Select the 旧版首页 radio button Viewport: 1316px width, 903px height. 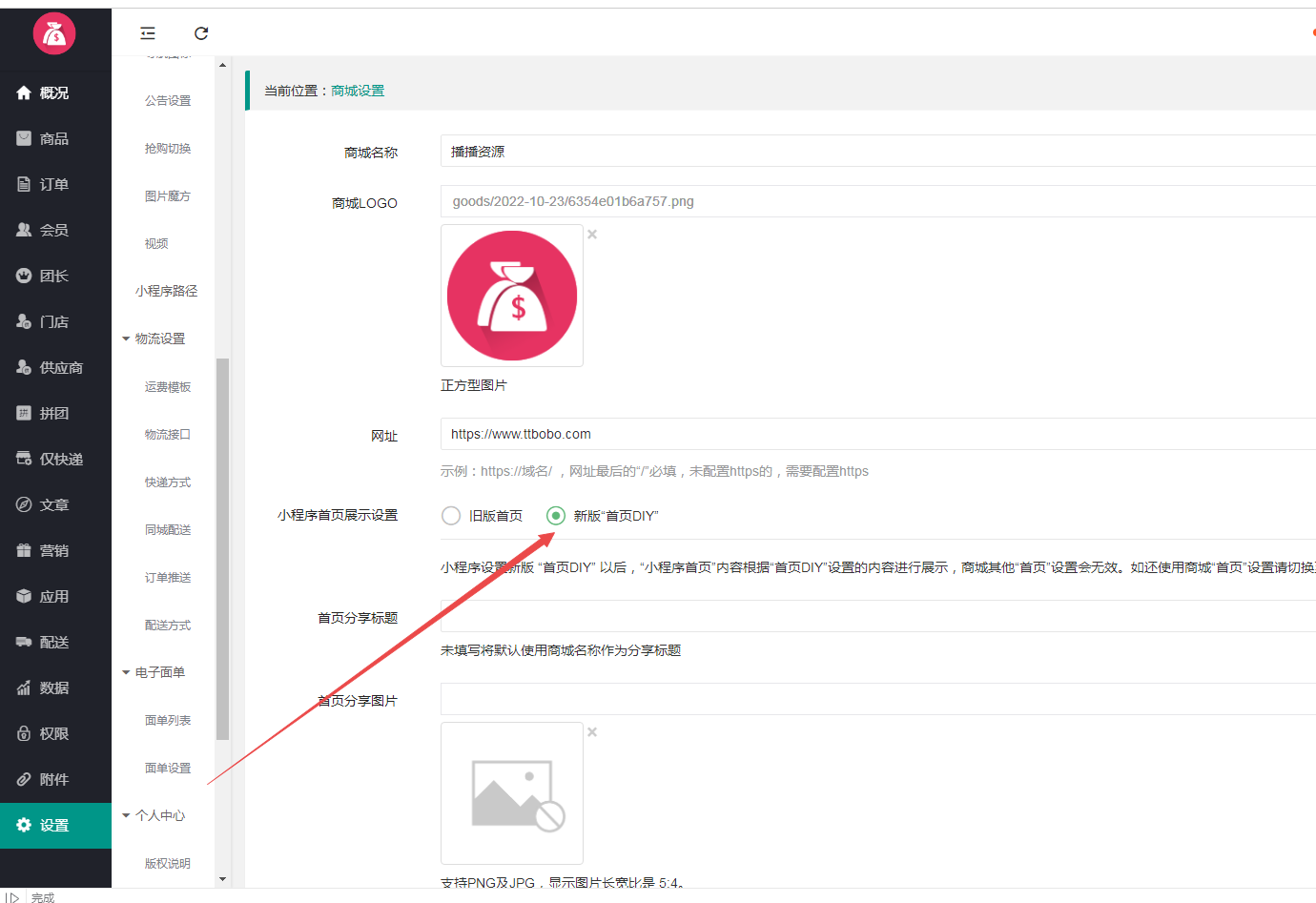pos(450,515)
